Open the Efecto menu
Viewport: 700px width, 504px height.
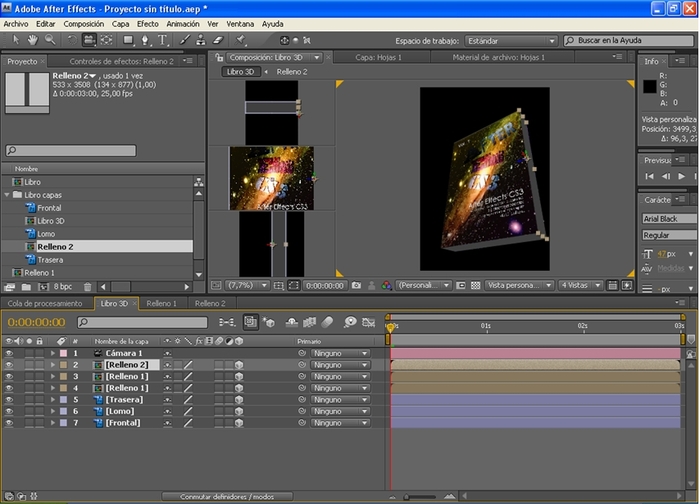(x=147, y=24)
